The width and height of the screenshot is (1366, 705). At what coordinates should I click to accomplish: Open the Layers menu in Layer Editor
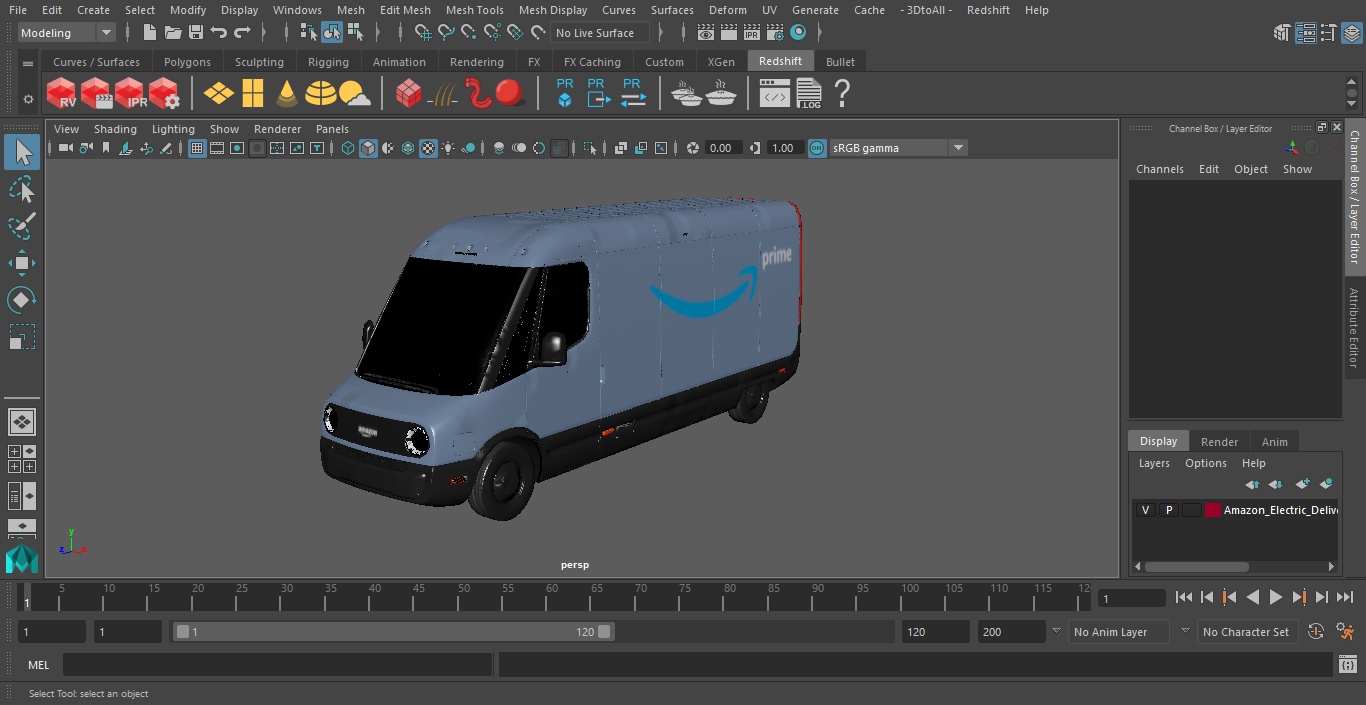1154,463
